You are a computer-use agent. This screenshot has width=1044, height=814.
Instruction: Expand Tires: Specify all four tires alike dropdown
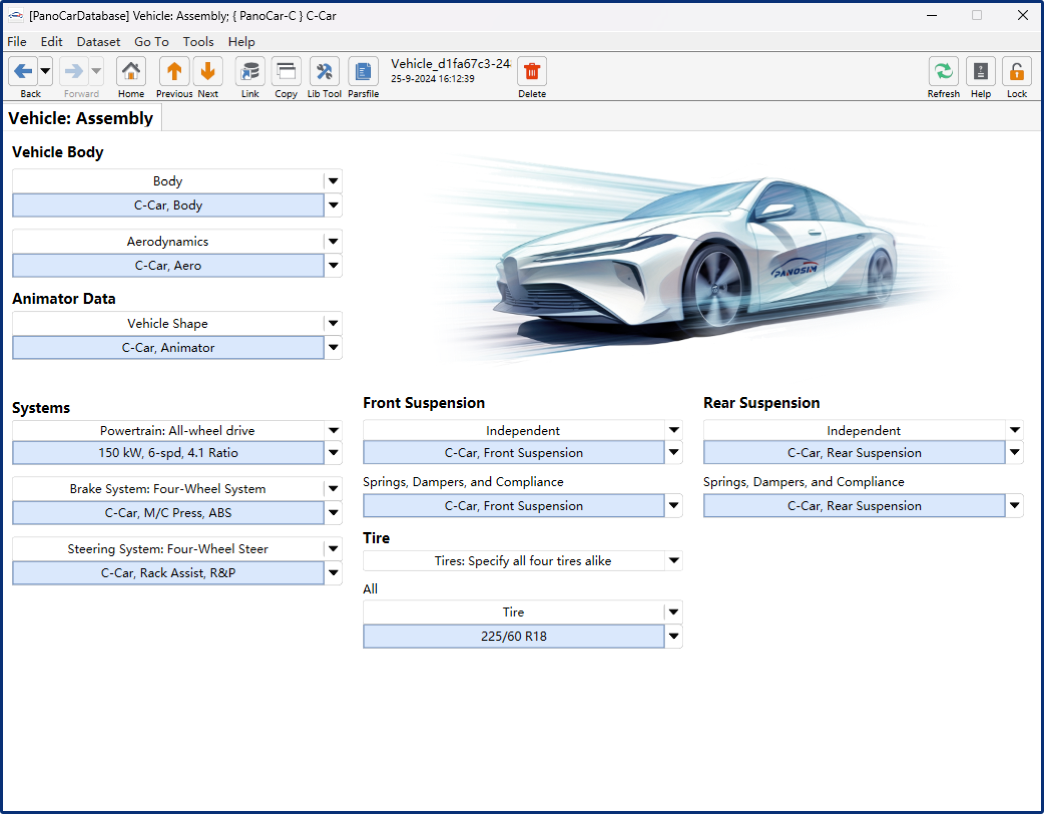tap(674, 561)
